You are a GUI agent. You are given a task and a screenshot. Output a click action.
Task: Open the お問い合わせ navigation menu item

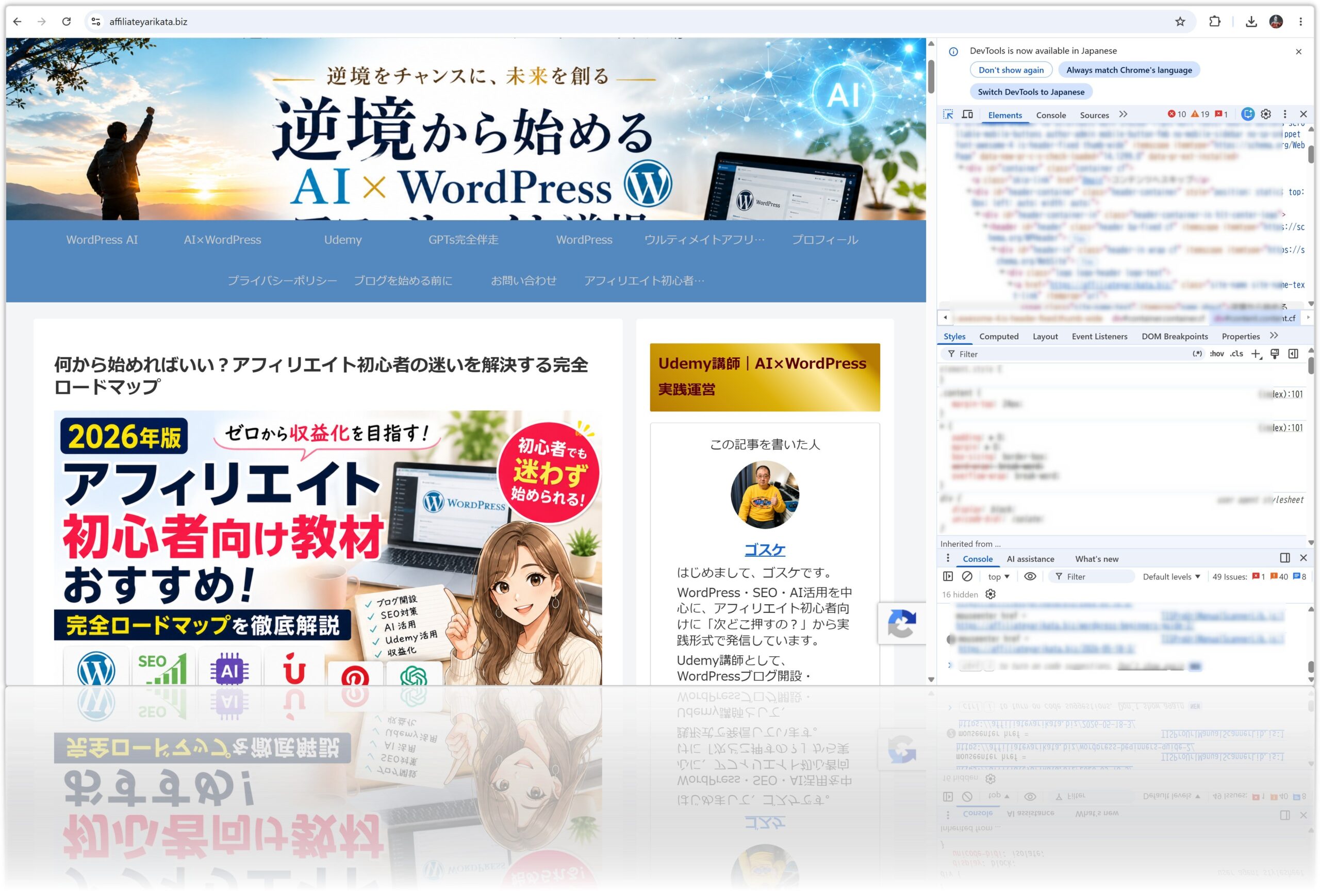(x=523, y=280)
